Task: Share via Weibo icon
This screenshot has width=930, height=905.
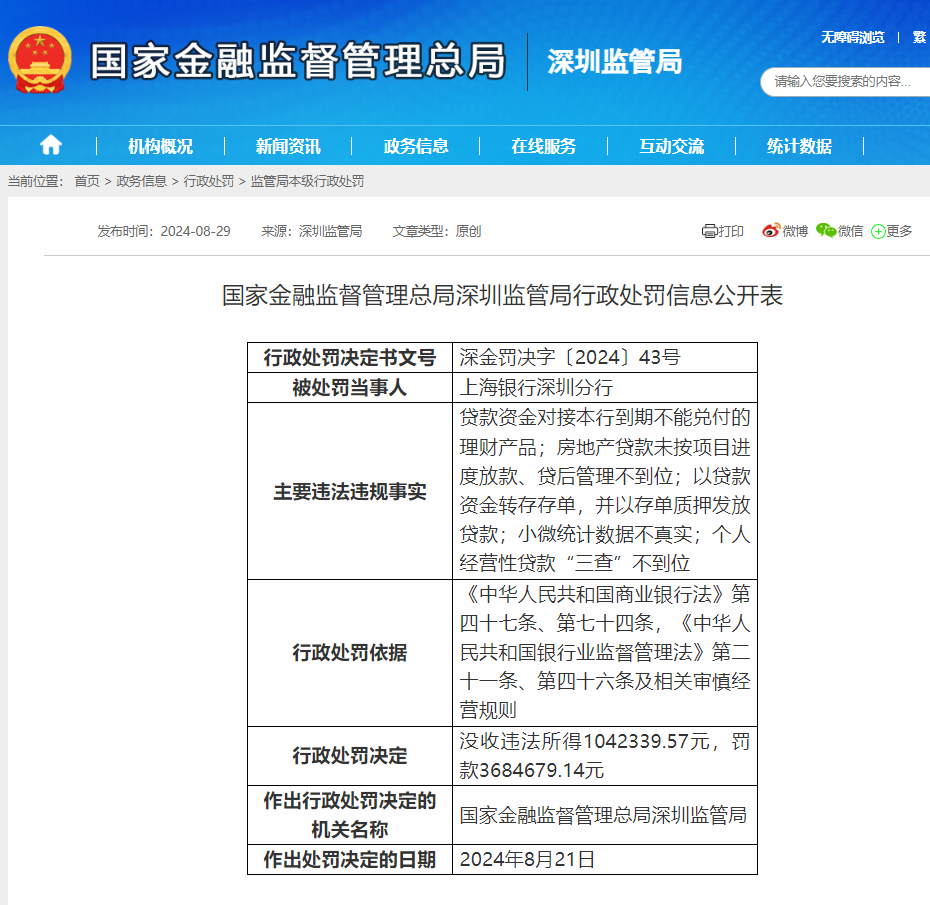Action: click(771, 231)
